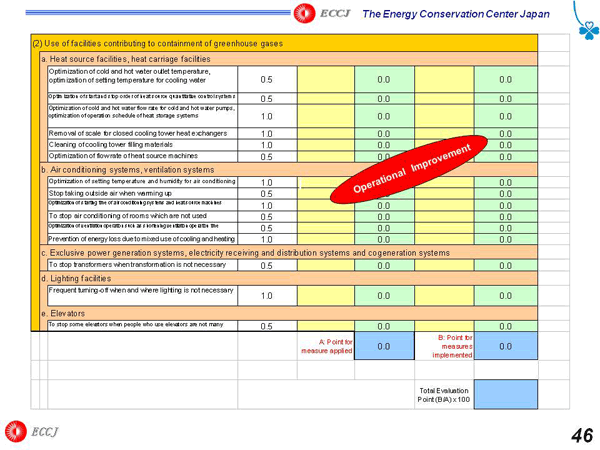Viewport: 600px width, 450px height.
Task: Select 'Frequent turning-off when and where lighting' cell
Action: click(142, 295)
